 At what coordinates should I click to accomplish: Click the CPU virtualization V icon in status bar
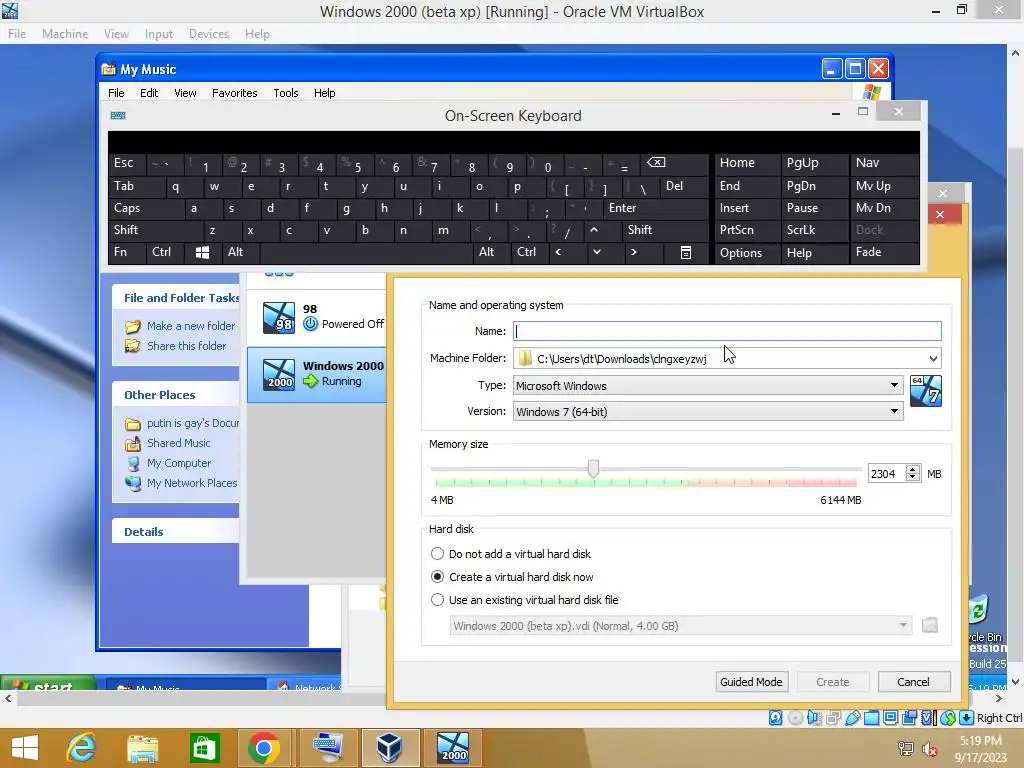pos(928,718)
